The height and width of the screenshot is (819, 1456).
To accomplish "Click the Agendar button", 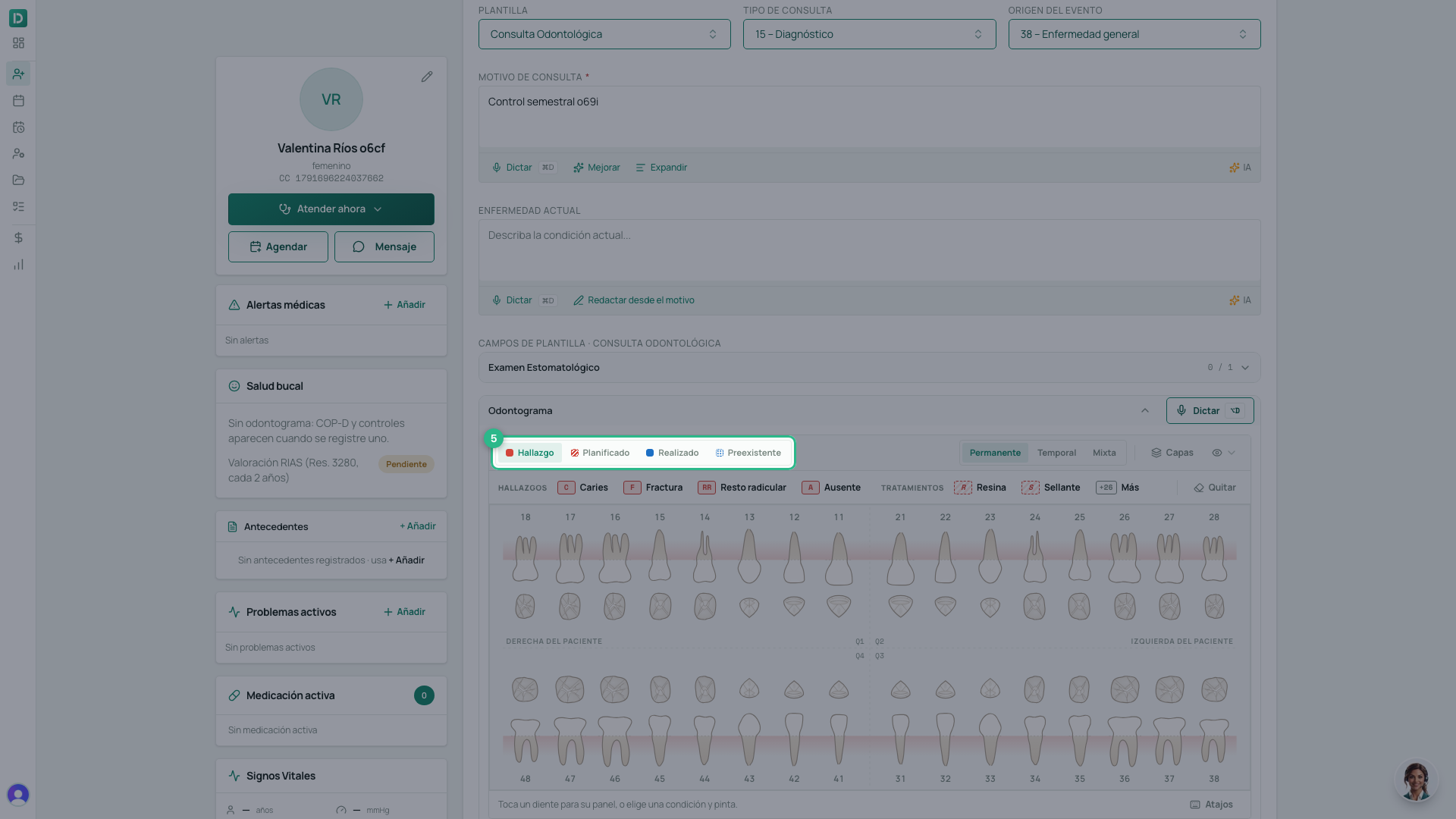I will pyautogui.click(x=278, y=247).
